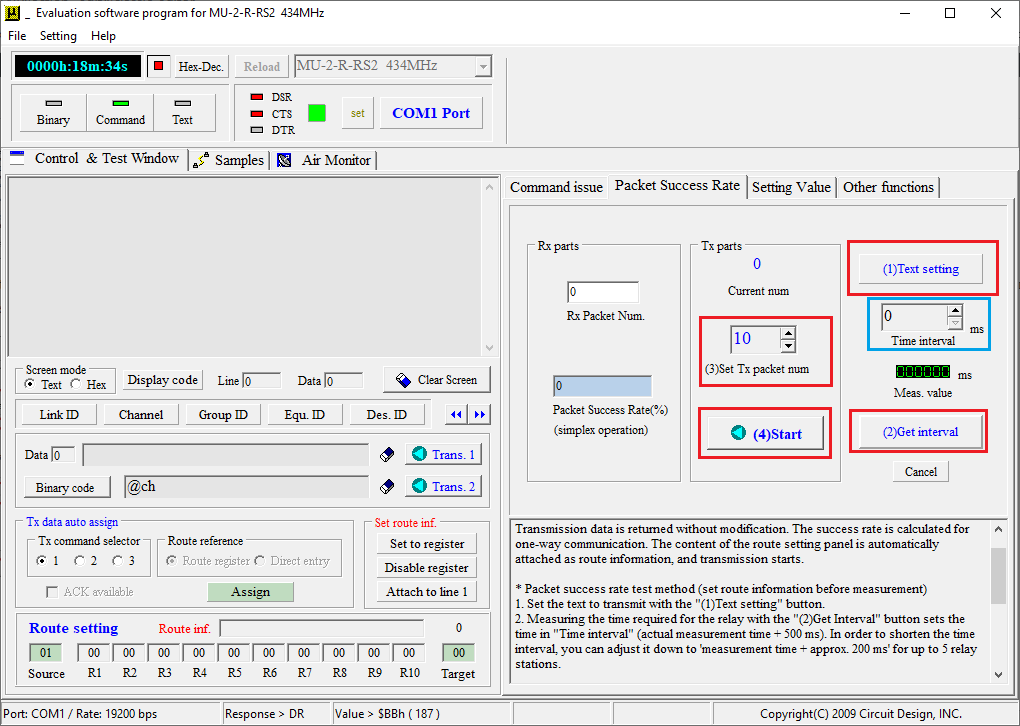Start the packet test with (4)Start

point(766,434)
